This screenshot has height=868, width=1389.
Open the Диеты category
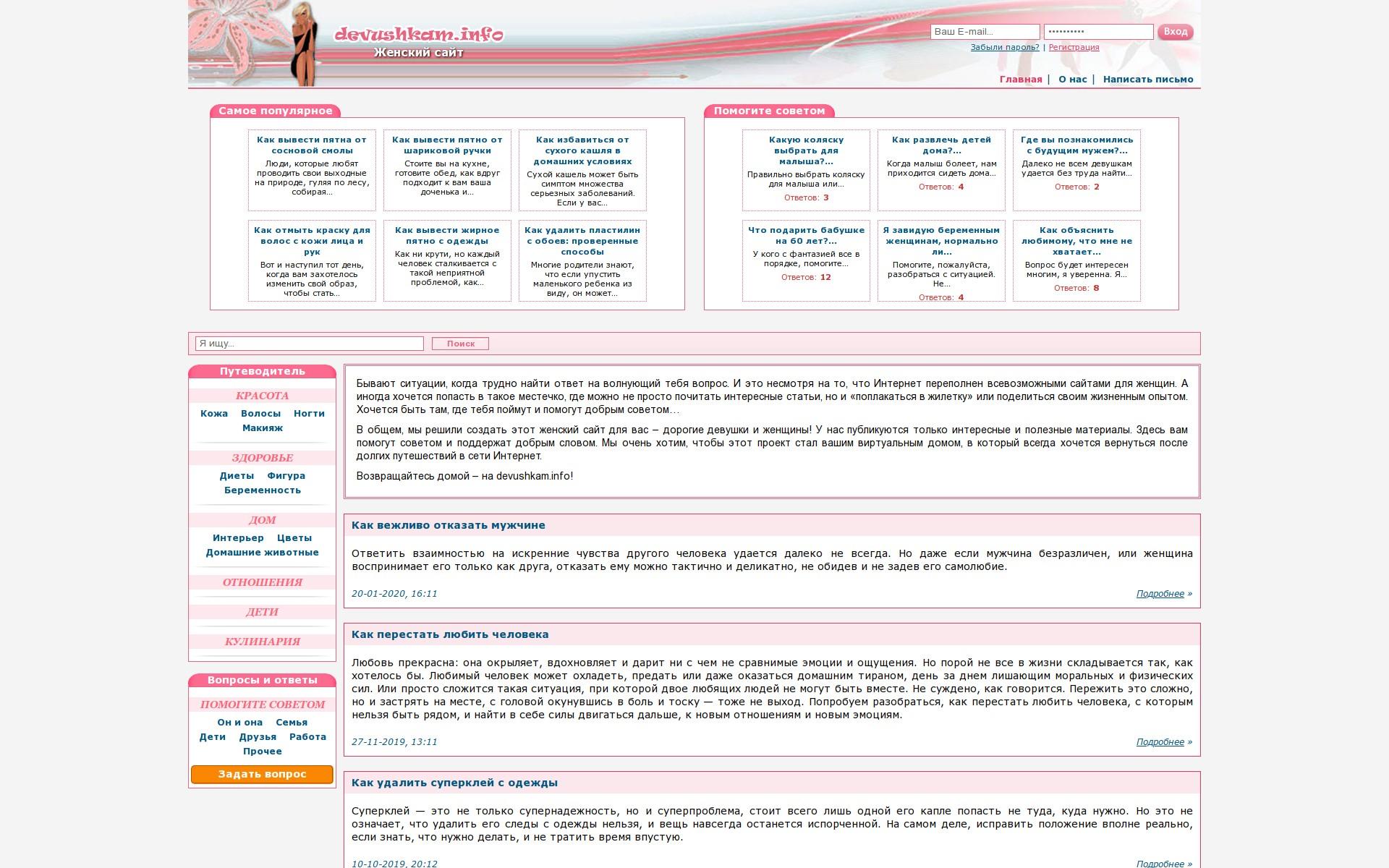[x=237, y=476]
